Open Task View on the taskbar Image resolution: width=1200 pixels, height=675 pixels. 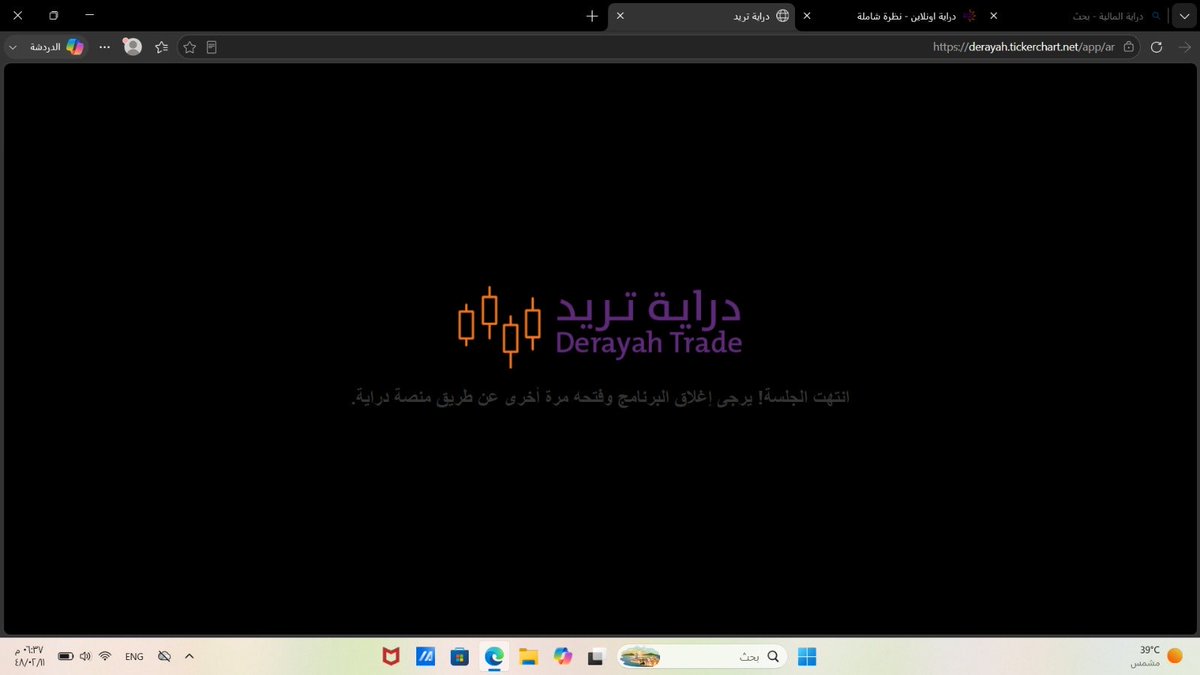(597, 657)
